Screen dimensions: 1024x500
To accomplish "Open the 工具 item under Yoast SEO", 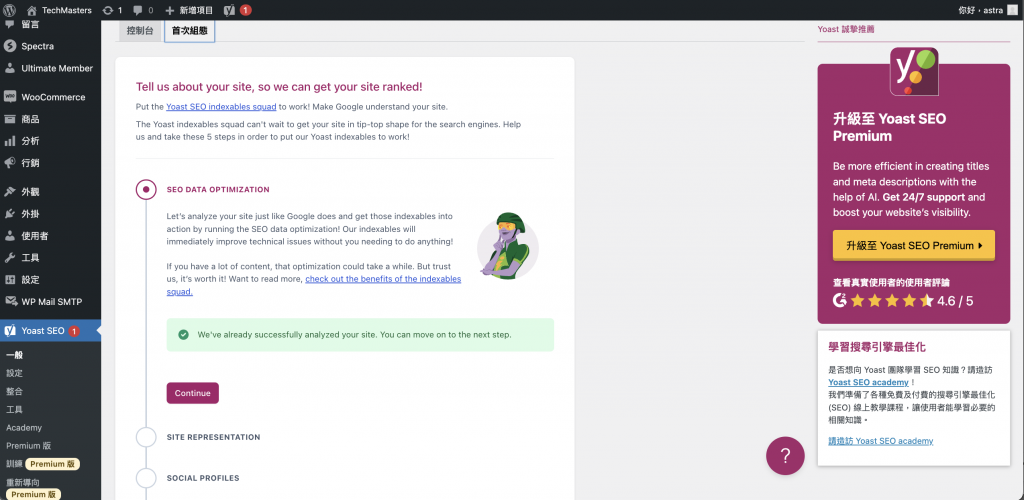I will 14,410.
